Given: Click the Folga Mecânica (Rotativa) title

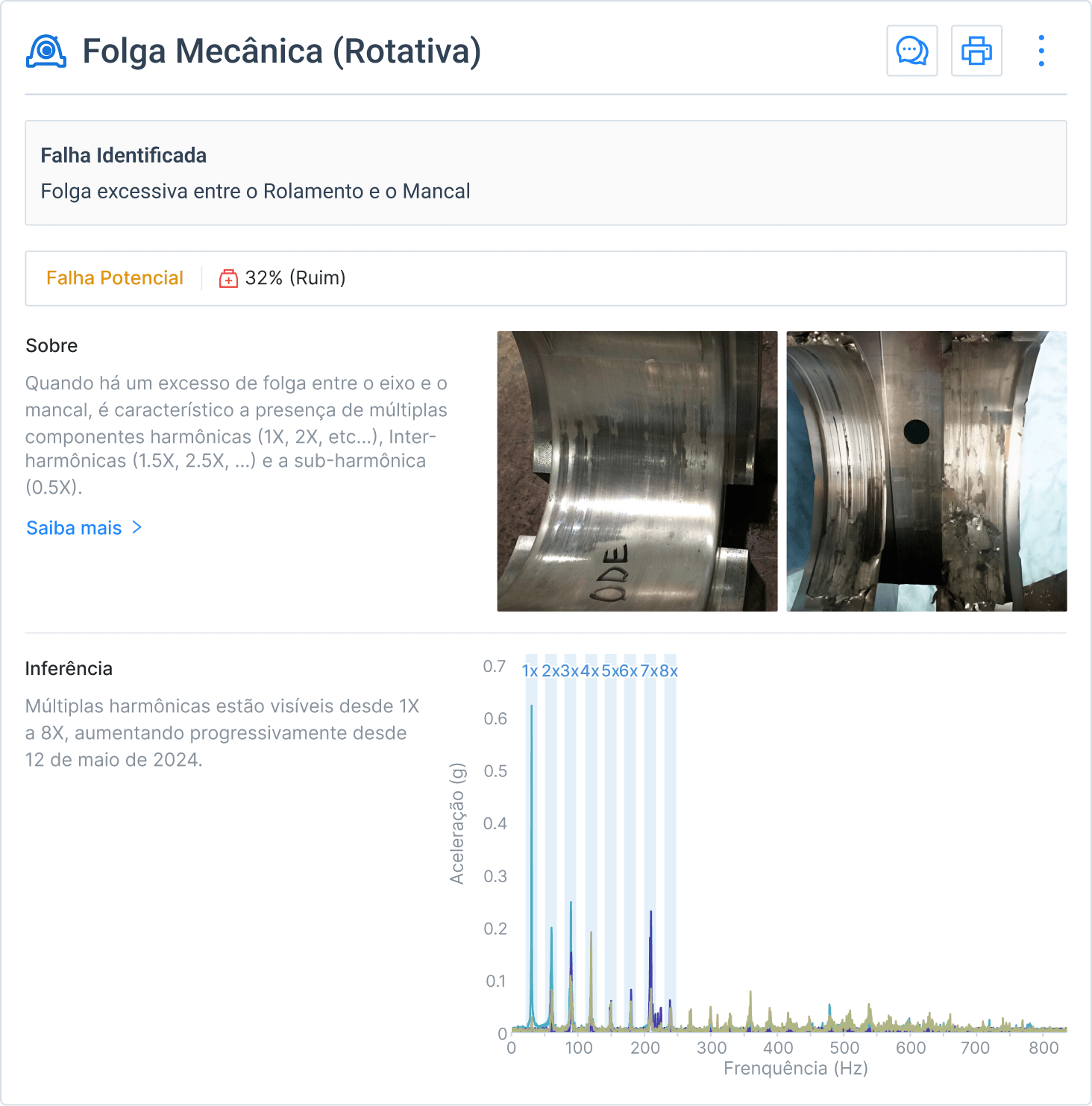Looking at the screenshot, I should point(281,51).
